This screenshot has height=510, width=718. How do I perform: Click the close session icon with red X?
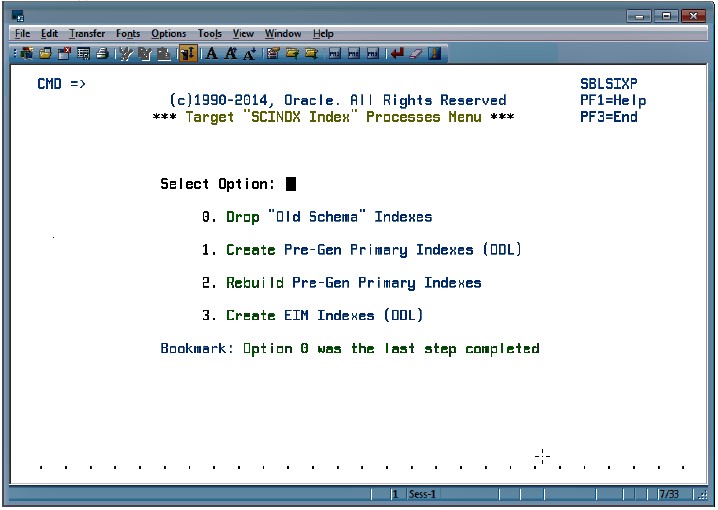pyautogui.click(x=64, y=54)
